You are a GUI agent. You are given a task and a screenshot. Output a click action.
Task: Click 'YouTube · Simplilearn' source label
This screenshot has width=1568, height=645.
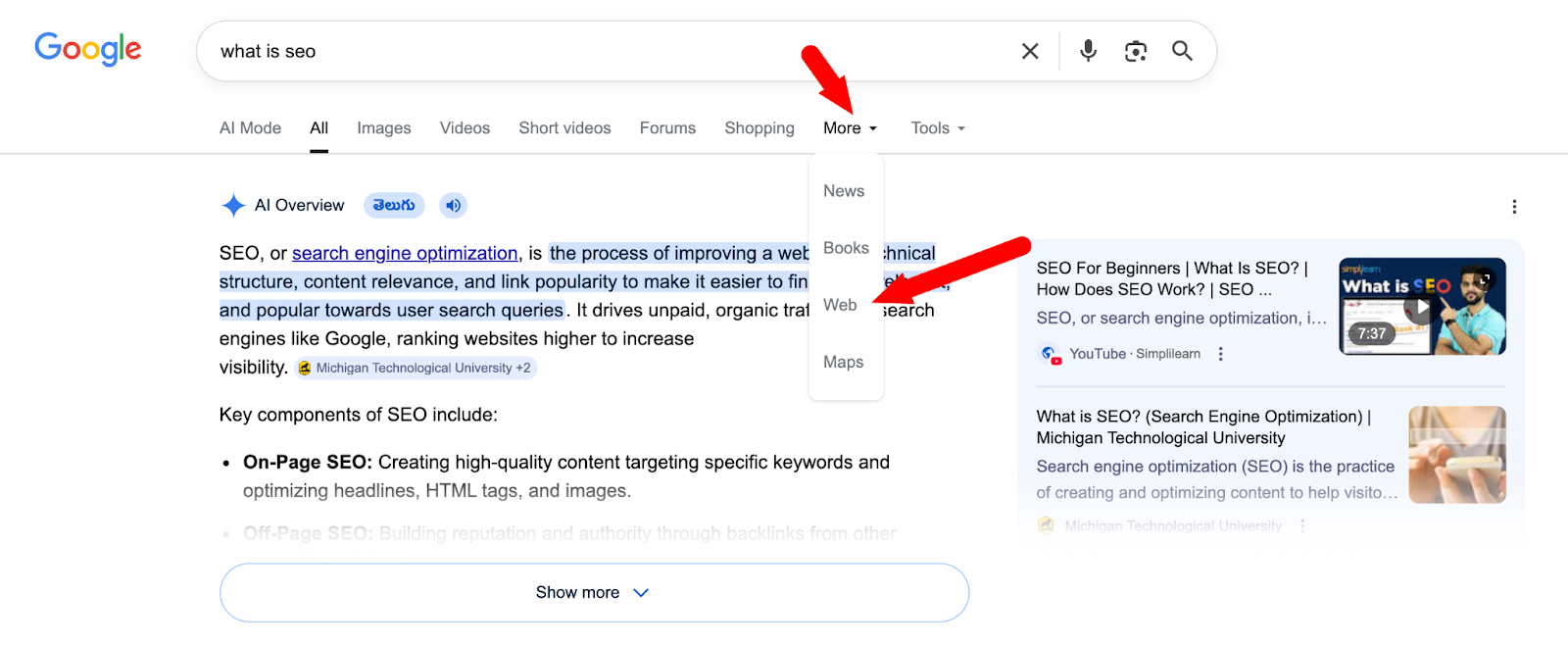point(1135,354)
